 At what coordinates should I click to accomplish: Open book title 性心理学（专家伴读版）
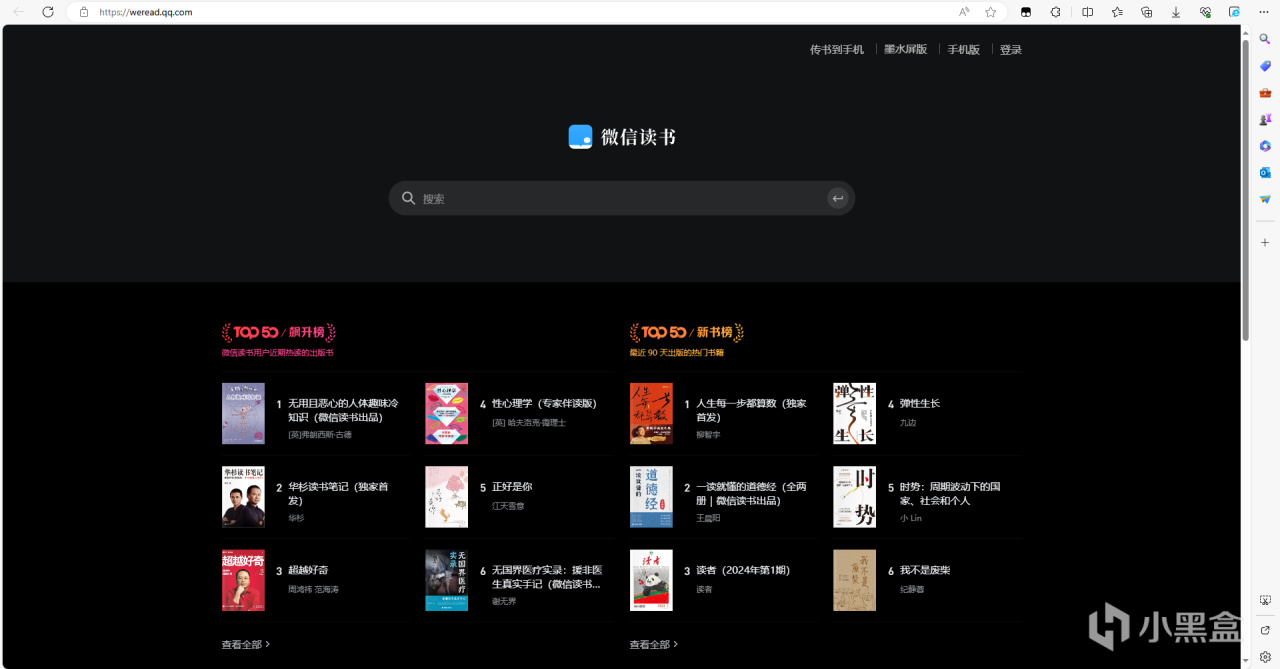(x=544, y=404)
